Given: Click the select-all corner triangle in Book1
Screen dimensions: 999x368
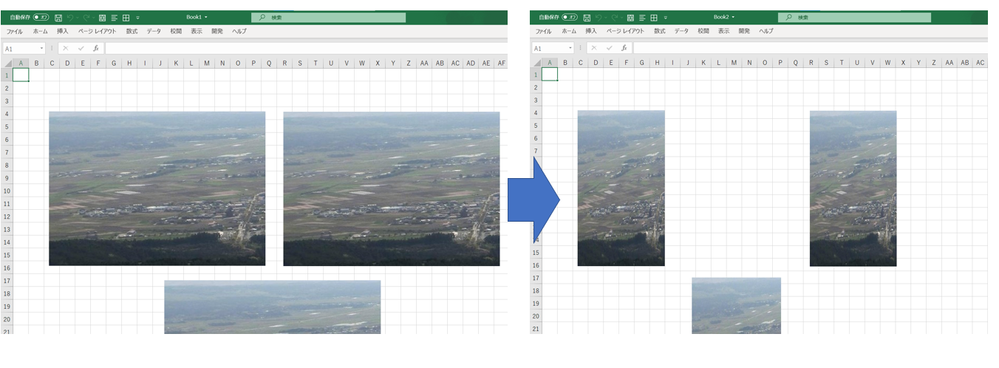Looking at the screenshot, I should (x=7, y=63).
